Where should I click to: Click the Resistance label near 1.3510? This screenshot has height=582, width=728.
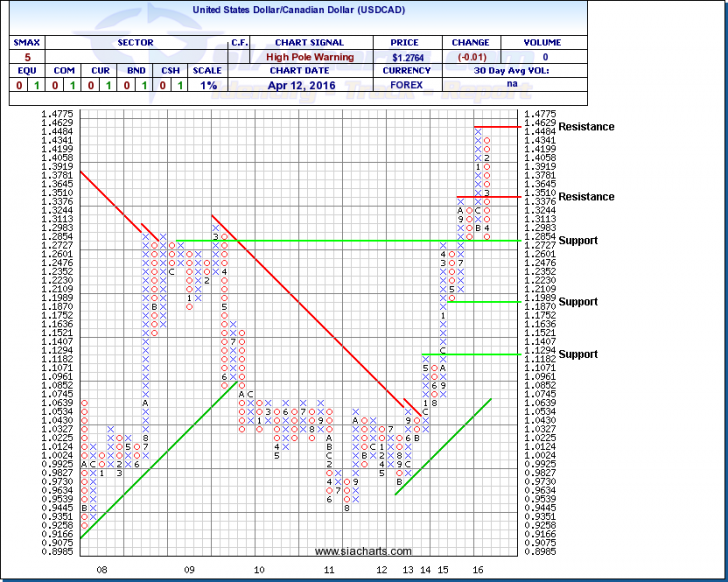click(x=587, y=197)
